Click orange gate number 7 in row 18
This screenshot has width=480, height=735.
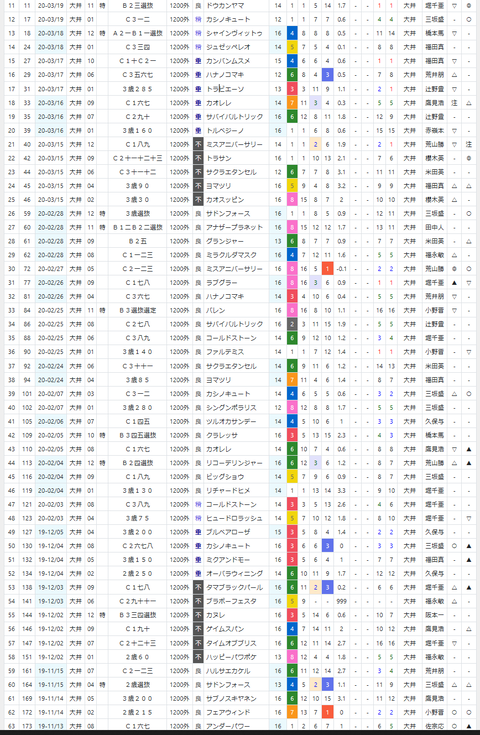[292, 103]
